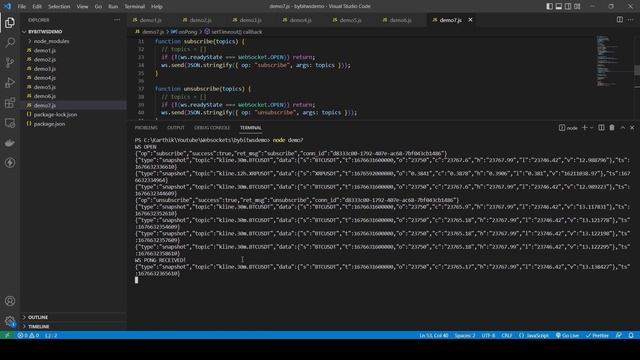
Task: Change encoding via UTF-8 status item
Action: click(488, 336)
